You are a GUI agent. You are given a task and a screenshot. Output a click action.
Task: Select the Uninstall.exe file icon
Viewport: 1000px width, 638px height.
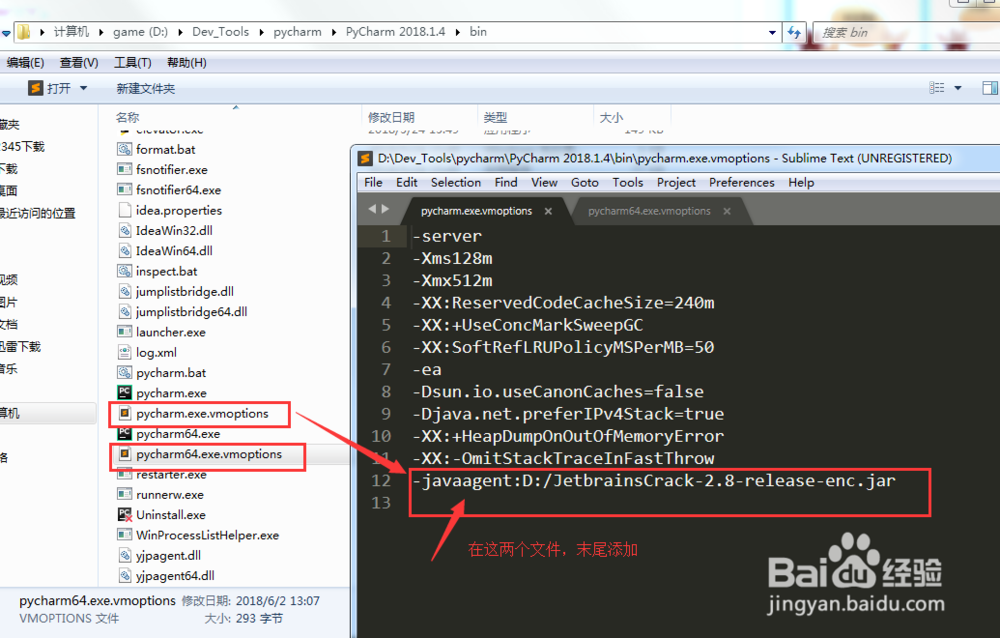[124, 515]
